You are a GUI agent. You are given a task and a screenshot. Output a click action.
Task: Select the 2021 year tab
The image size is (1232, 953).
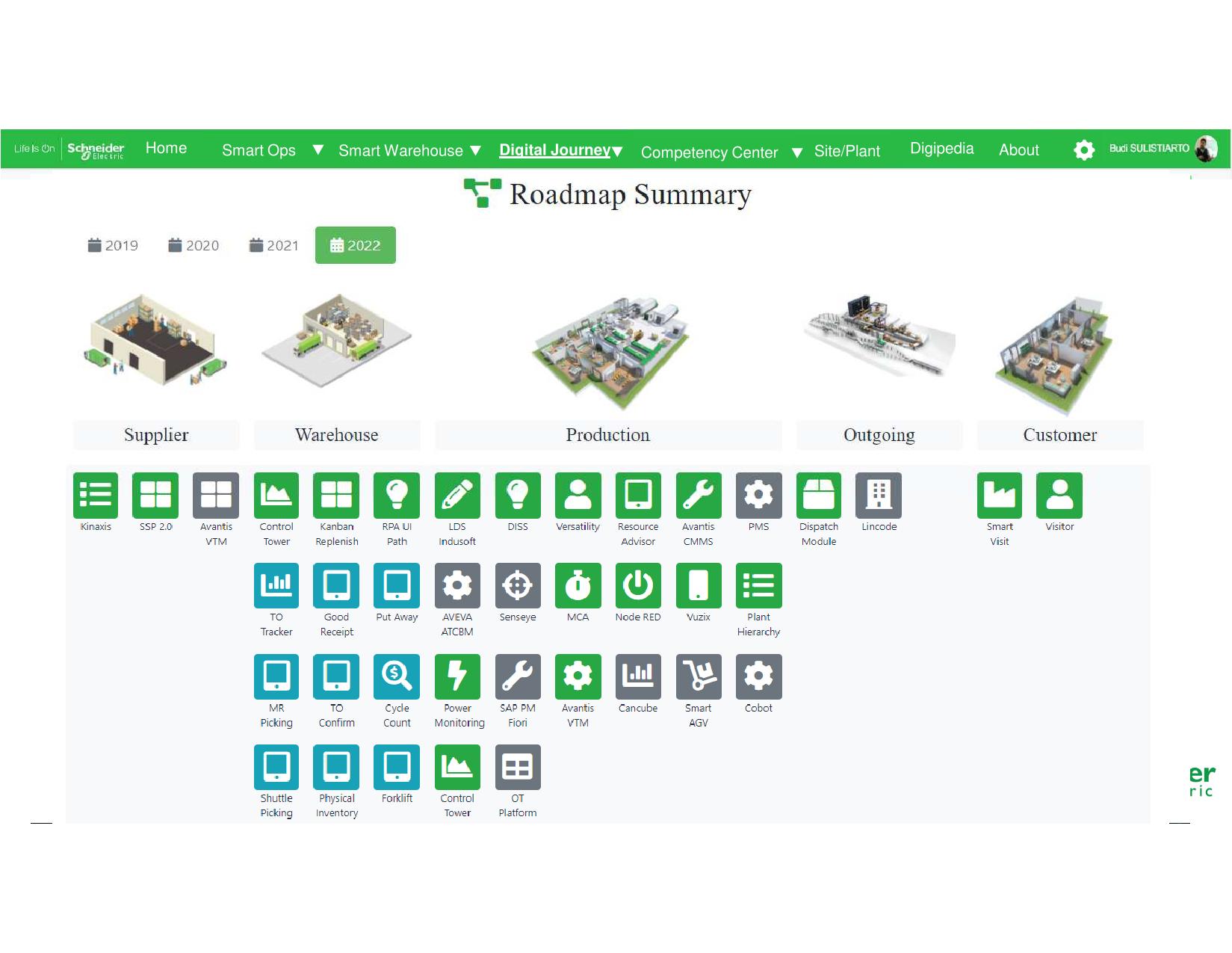click(273, 245)
